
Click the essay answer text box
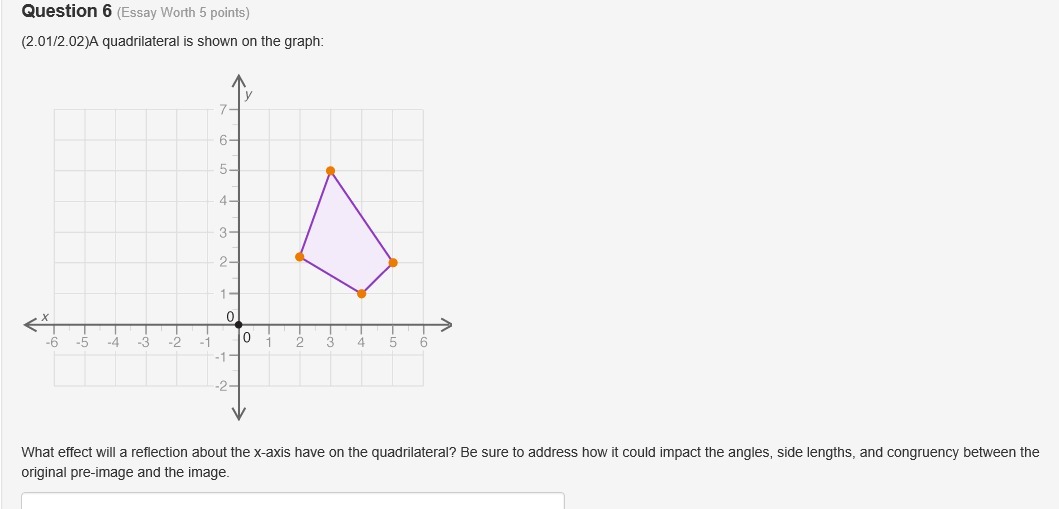[x=293, y=500]
